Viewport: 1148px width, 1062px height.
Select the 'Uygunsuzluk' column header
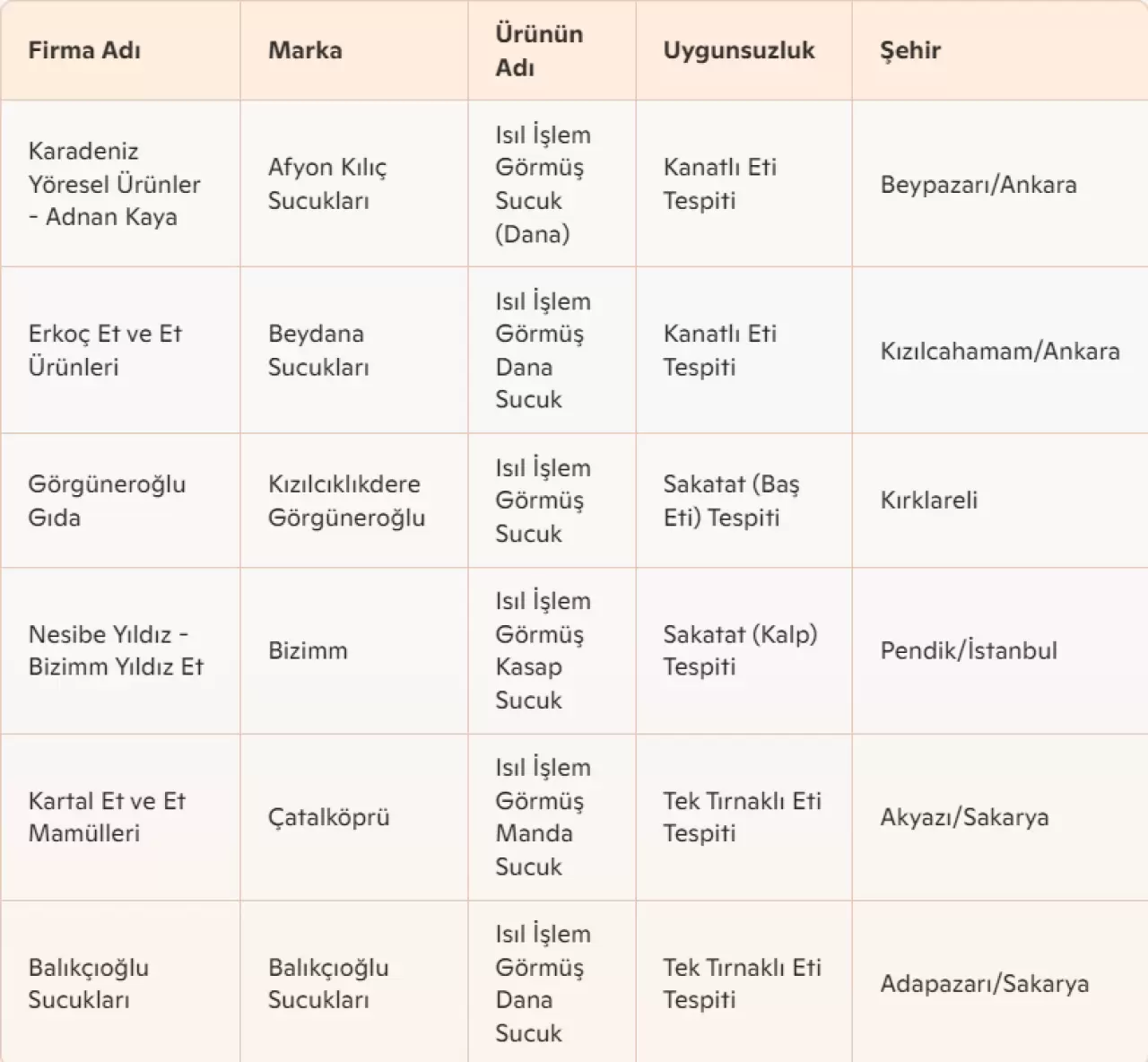739,50
